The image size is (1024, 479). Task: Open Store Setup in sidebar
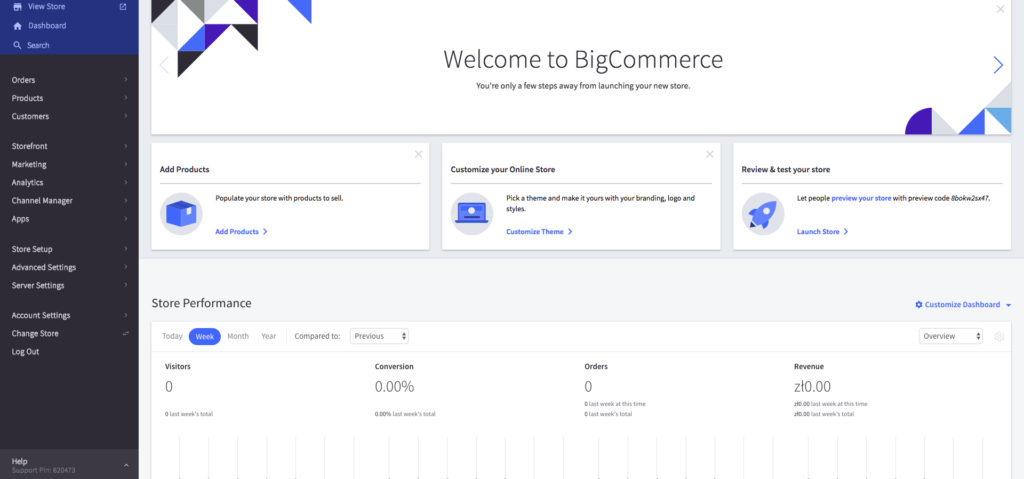point(69,249)
